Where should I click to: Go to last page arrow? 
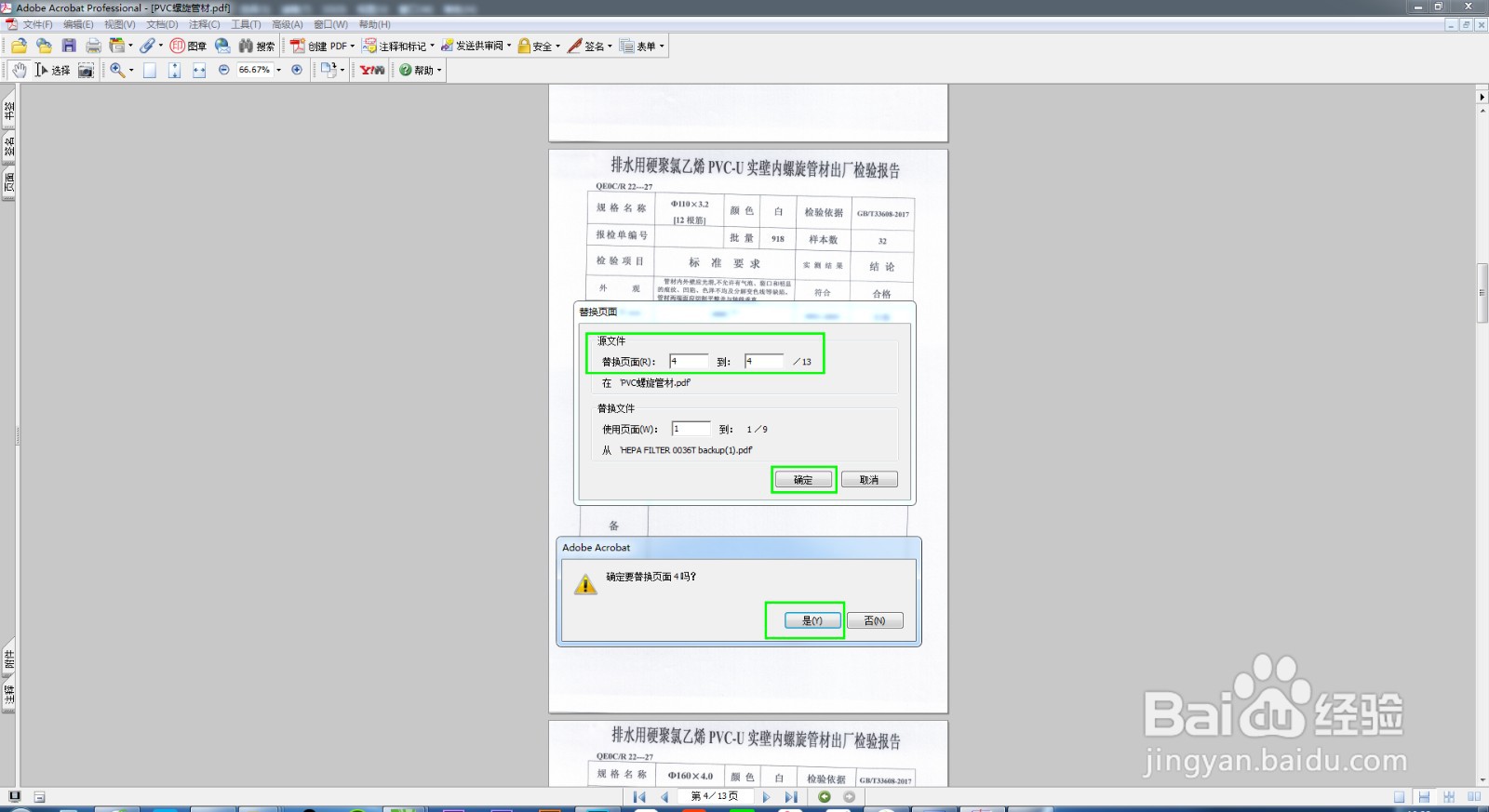(791, 796)
